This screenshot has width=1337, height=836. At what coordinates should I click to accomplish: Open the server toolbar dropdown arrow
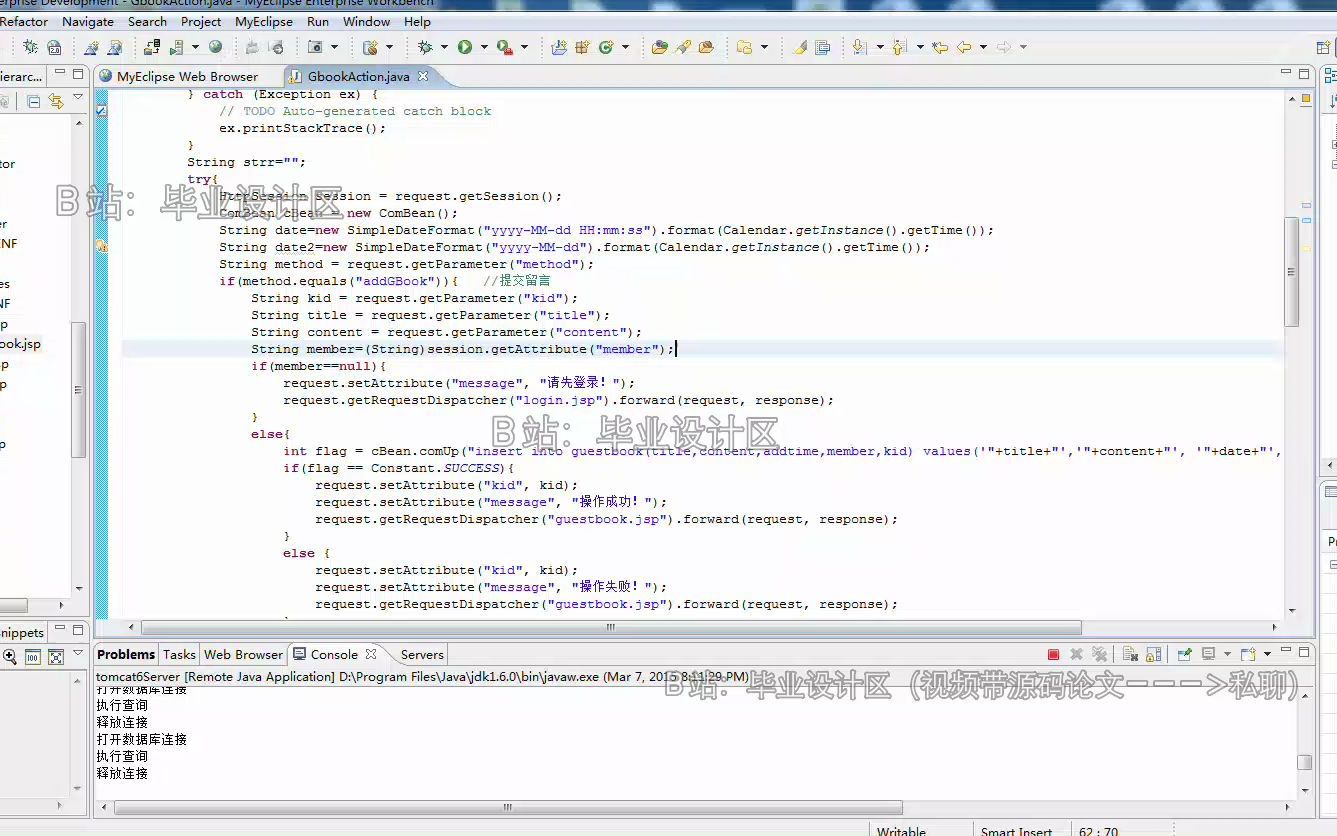195,47
